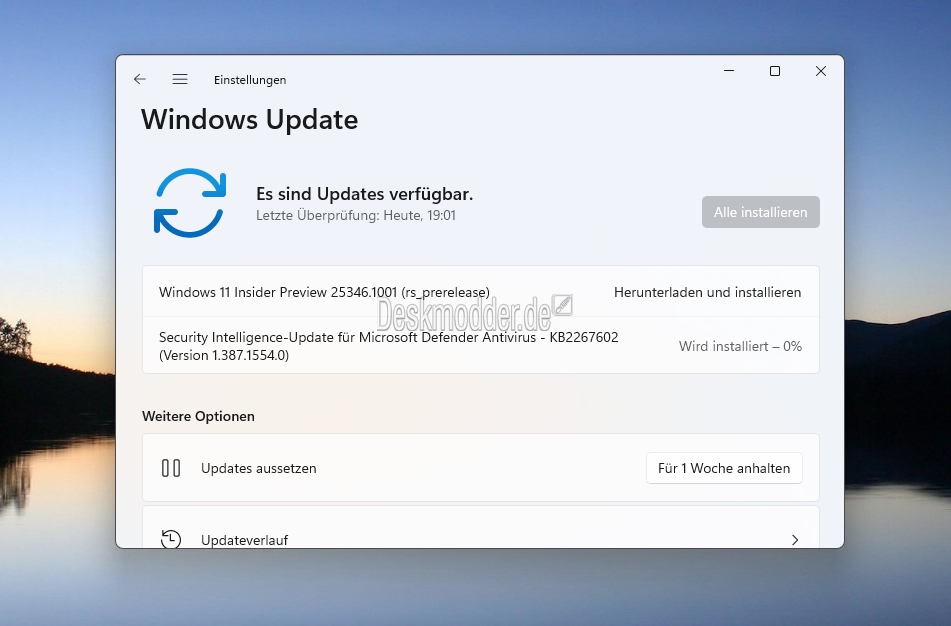This screenshot has height=626, width=951.
Task: Click the pause icon beside Updates aussetzen
Action: point(171,468)
